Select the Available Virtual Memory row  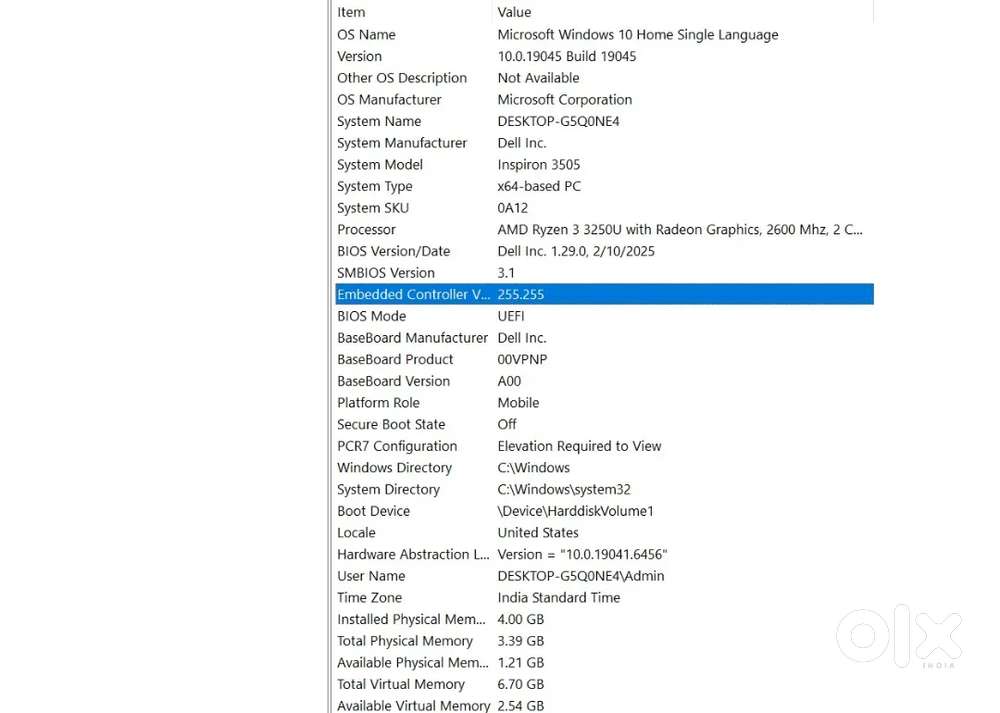pos(605,705)
